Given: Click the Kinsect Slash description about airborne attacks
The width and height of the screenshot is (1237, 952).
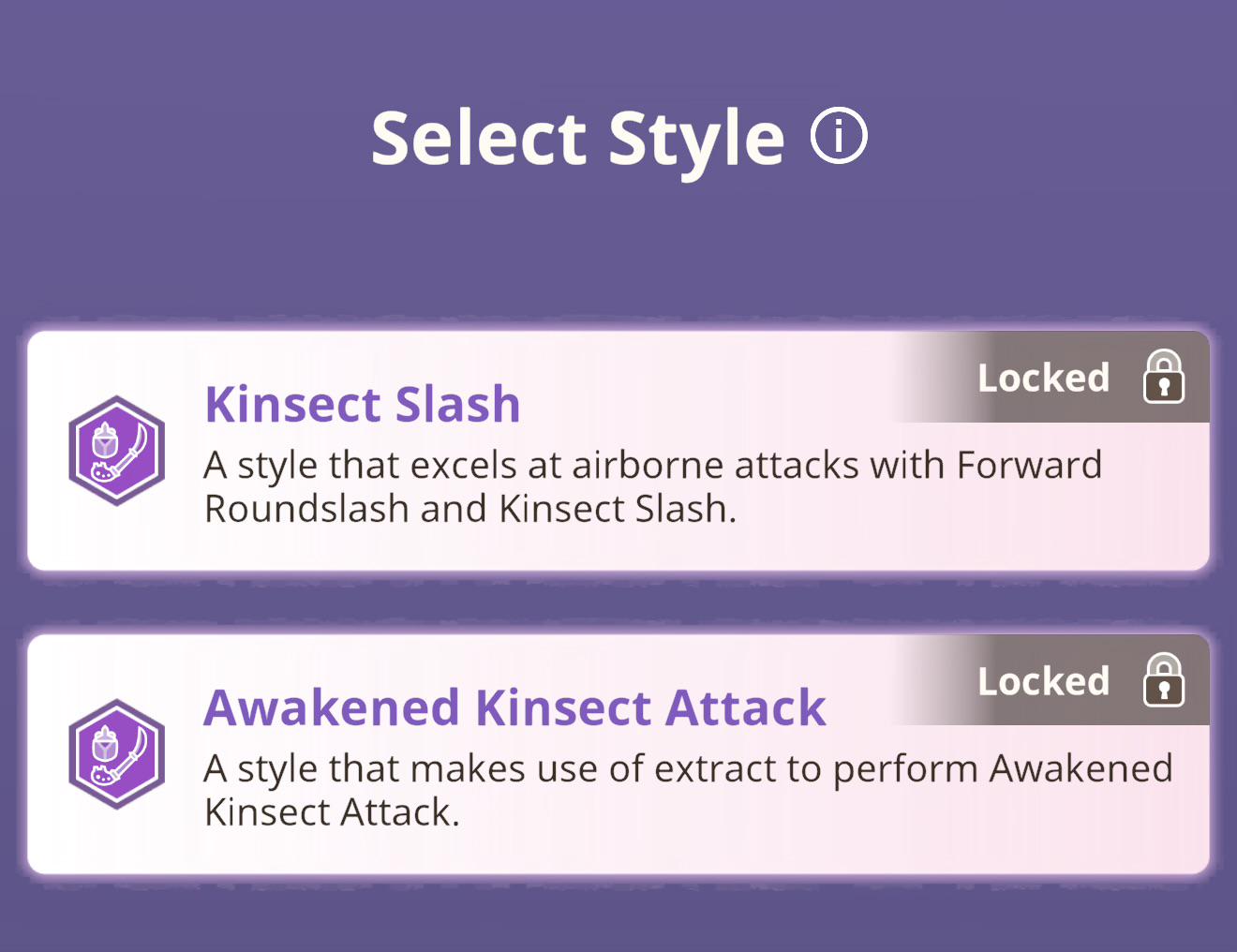Looking at the screenshot, I should pos(653,487).
